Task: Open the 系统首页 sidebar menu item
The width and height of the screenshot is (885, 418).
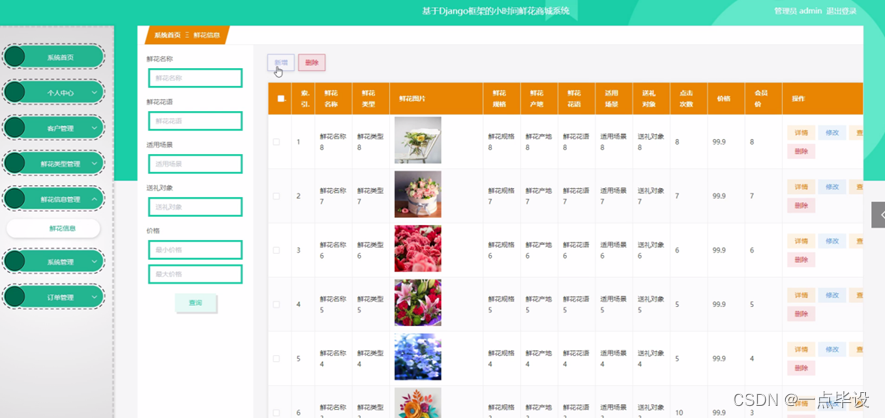Action: coord(54,57)
